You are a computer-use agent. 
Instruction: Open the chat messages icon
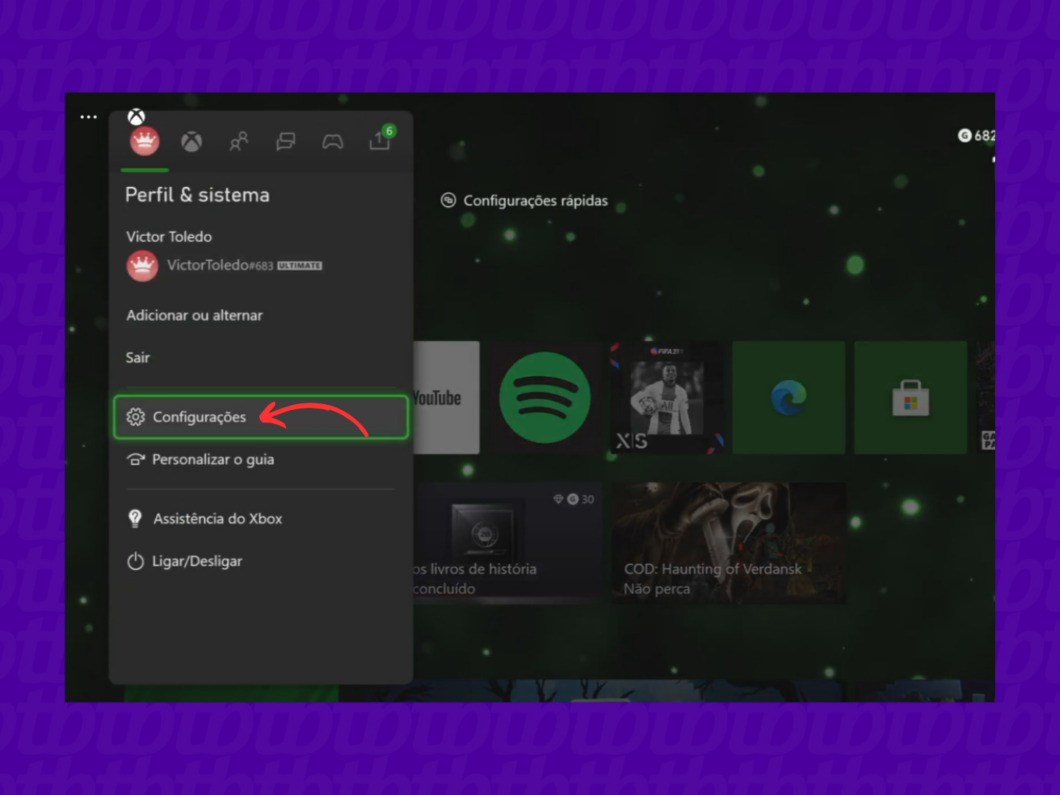click(285, 141)
